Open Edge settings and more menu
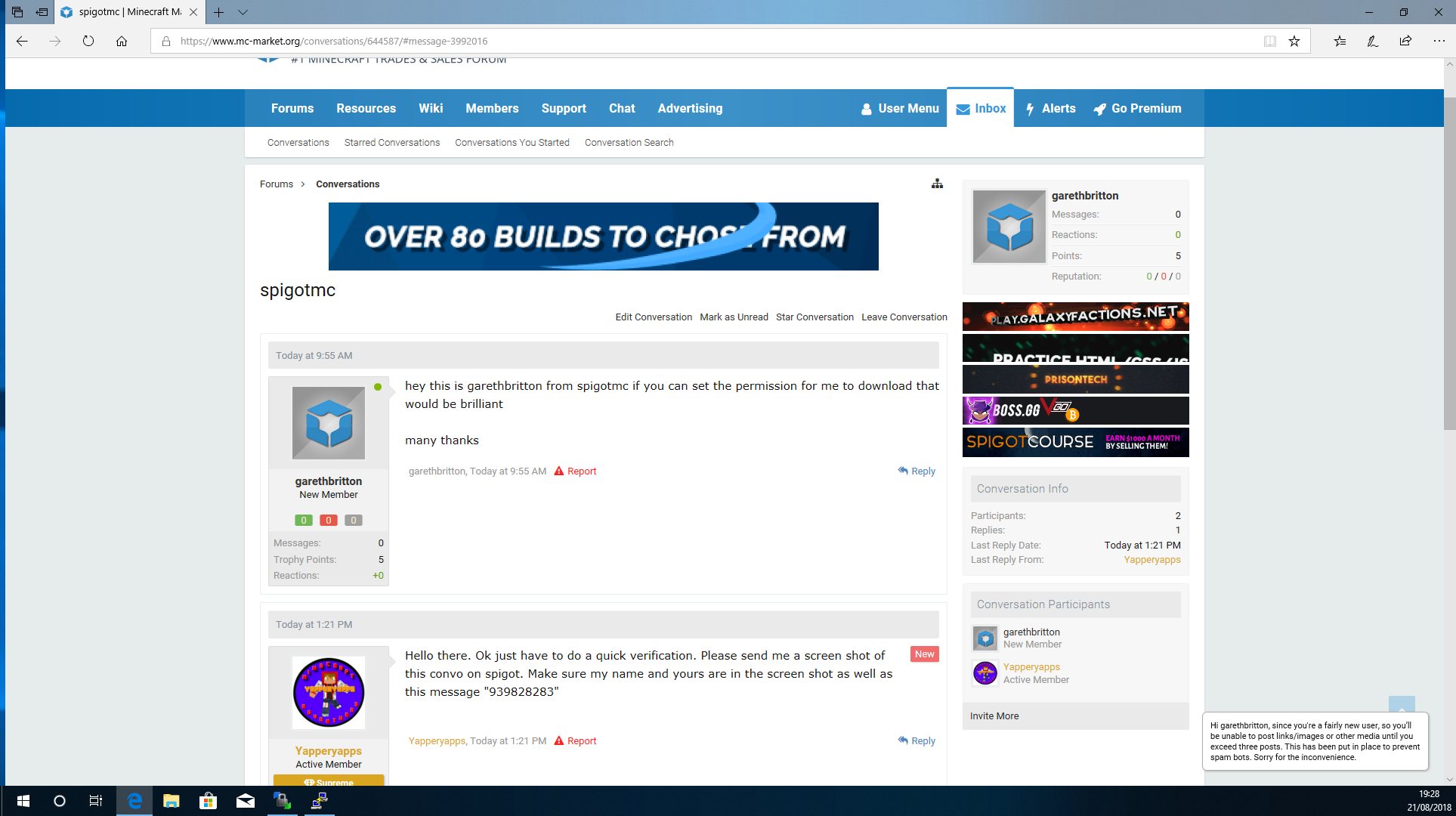Screen dimensions: 1456x816 click(1439, 41)
